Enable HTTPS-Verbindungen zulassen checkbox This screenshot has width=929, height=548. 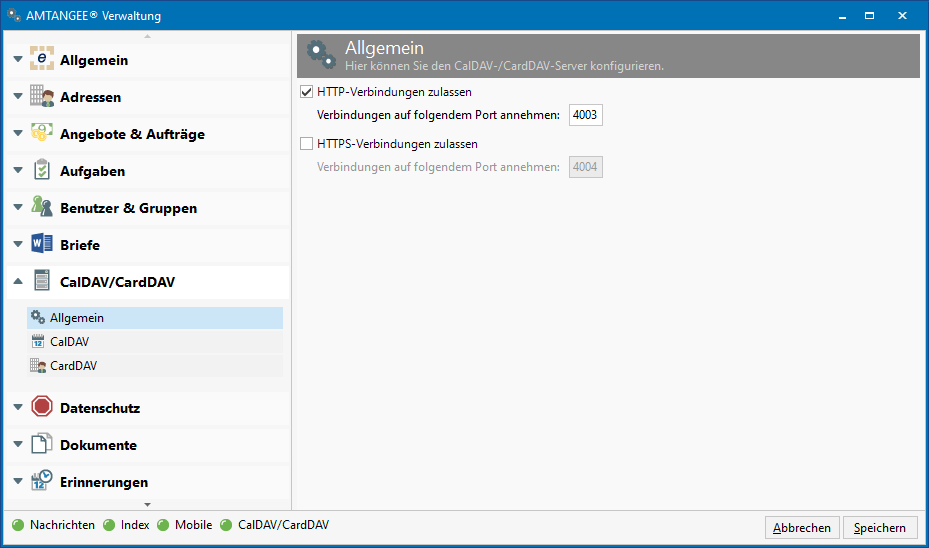point(306,144)
